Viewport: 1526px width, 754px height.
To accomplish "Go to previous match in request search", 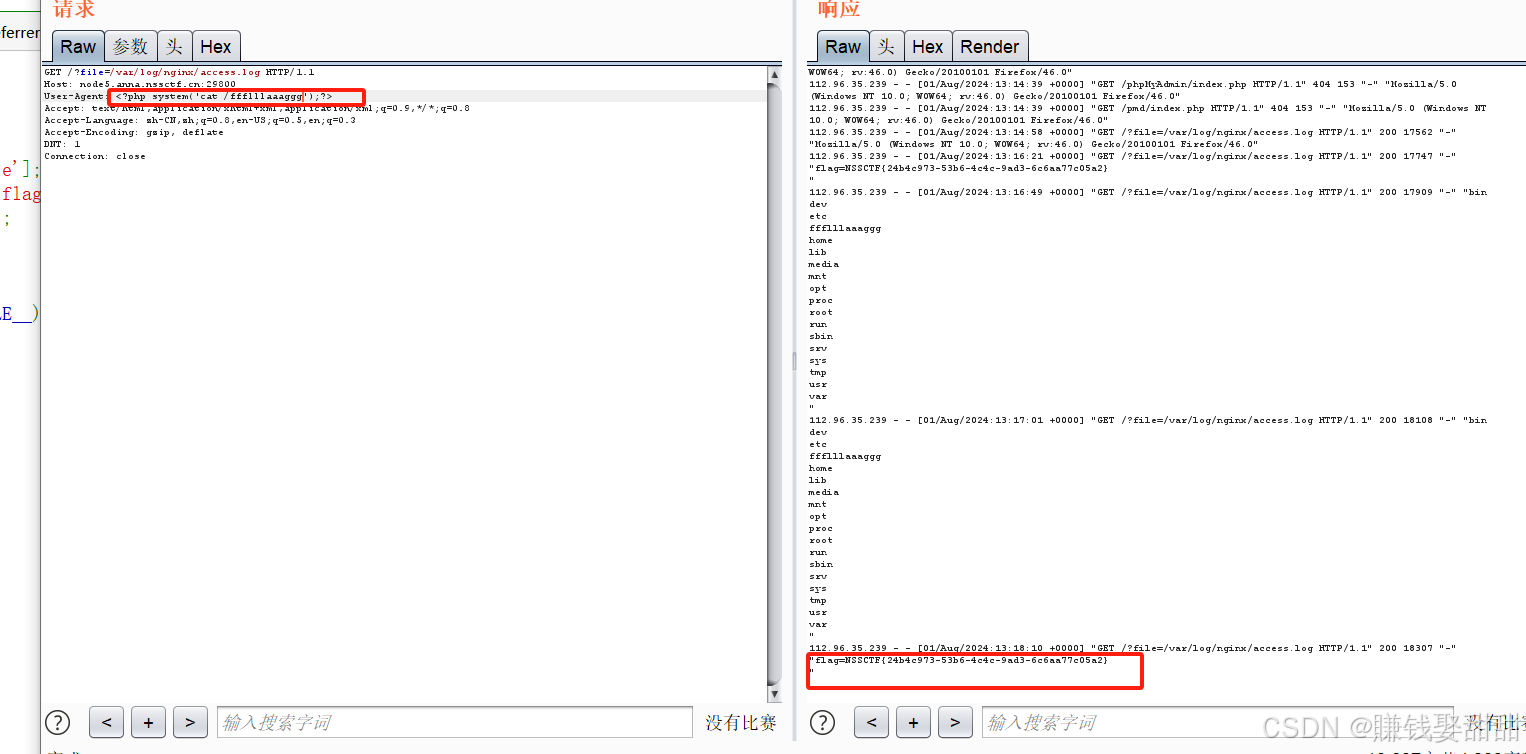I will (x=107, y=722).
